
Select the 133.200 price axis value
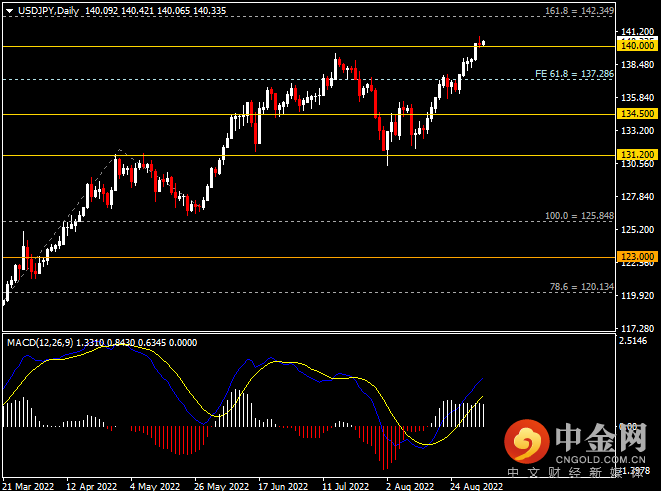[x=638, y=131]
